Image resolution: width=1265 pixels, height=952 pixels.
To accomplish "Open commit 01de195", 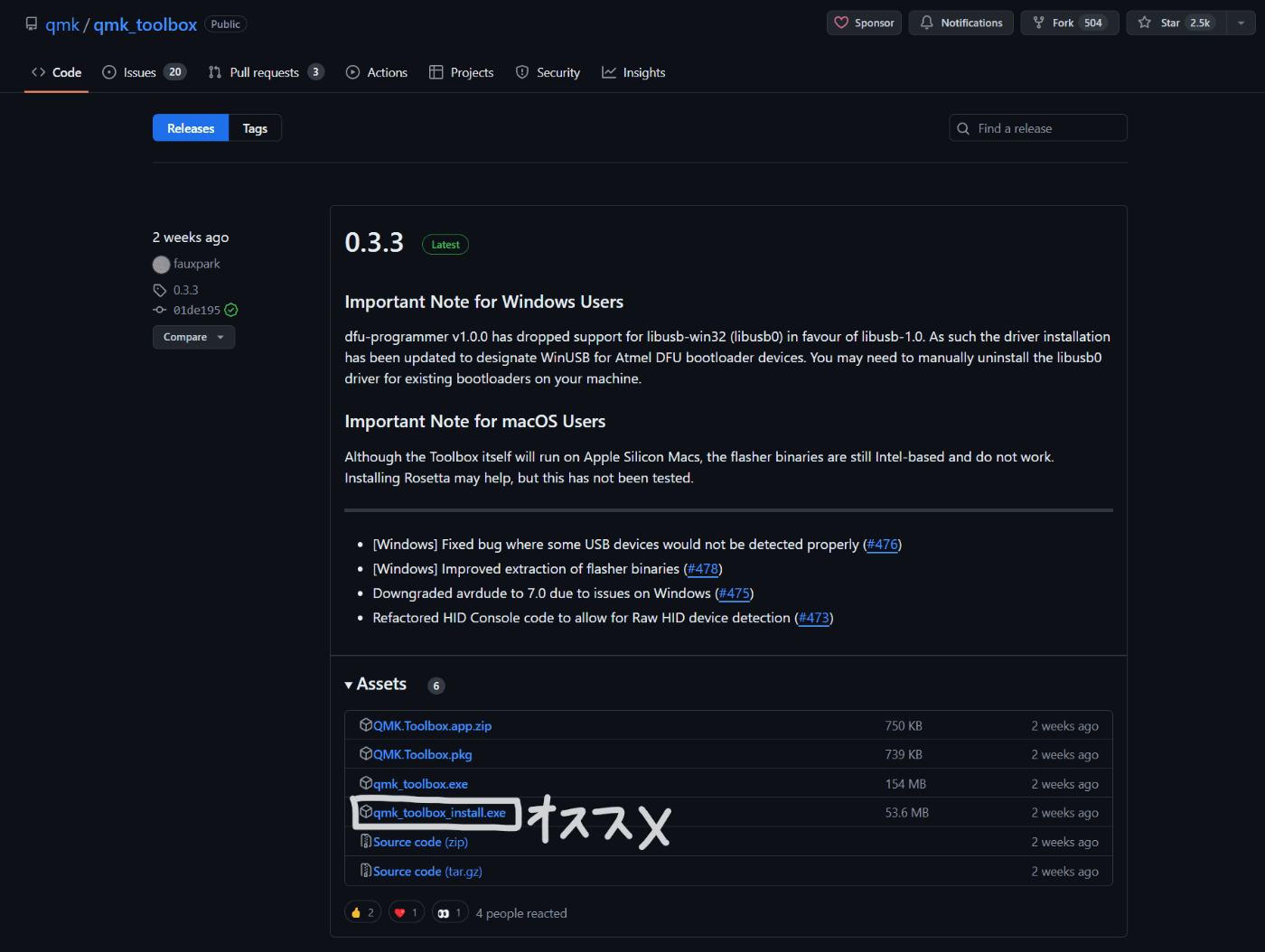I will [196, 310].
